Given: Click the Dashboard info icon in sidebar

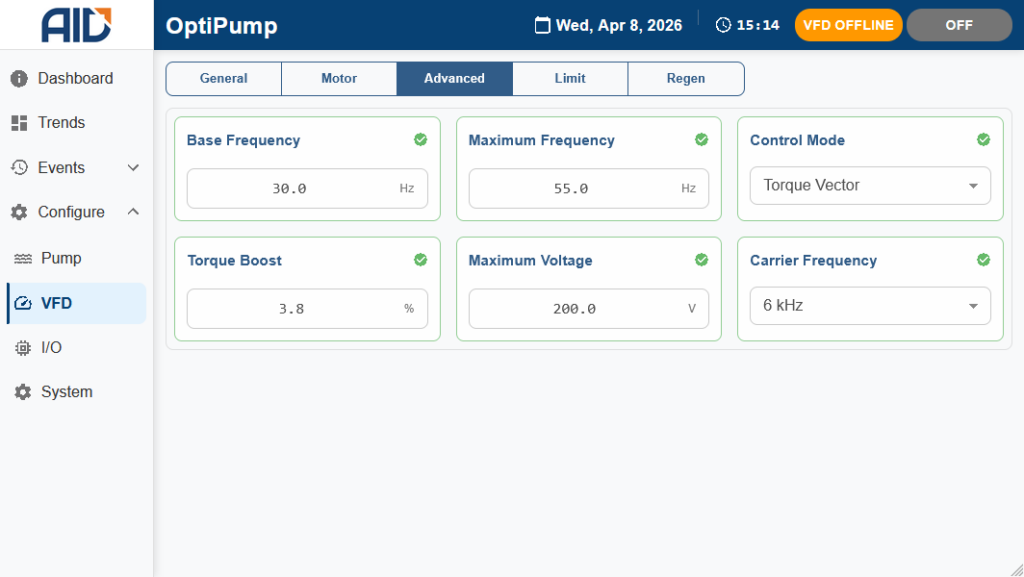Looking at the screenshot, I should (x=19, y=78).
